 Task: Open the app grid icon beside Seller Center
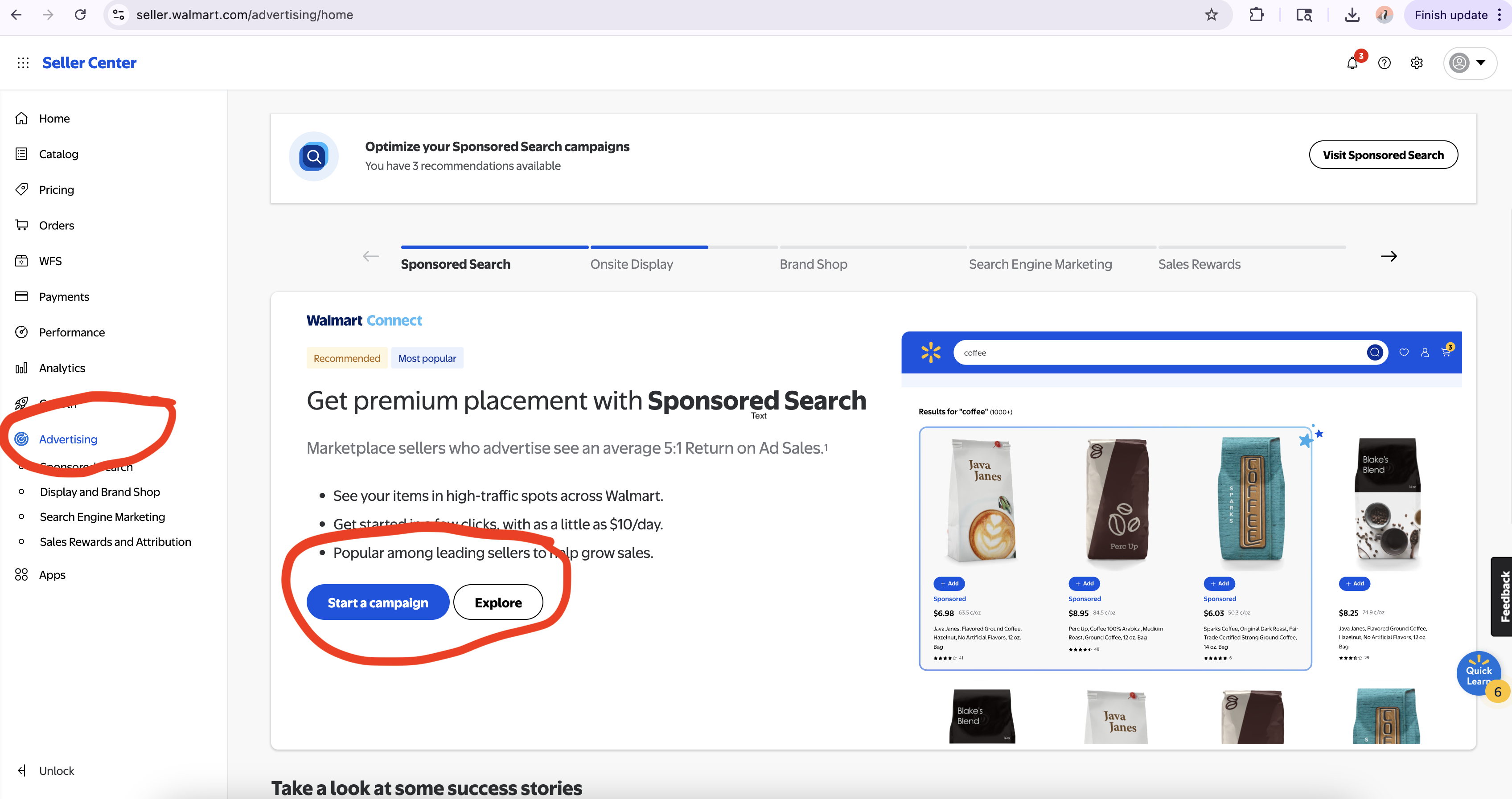pos(22,62)
